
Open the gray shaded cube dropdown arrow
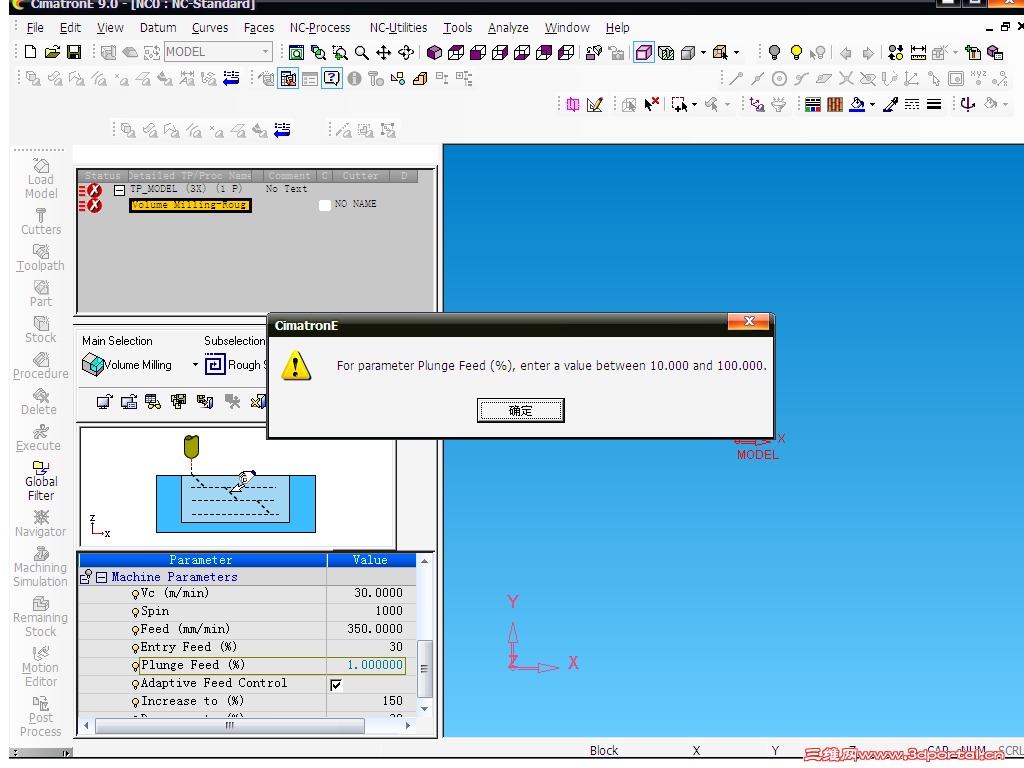click(703, 53)
